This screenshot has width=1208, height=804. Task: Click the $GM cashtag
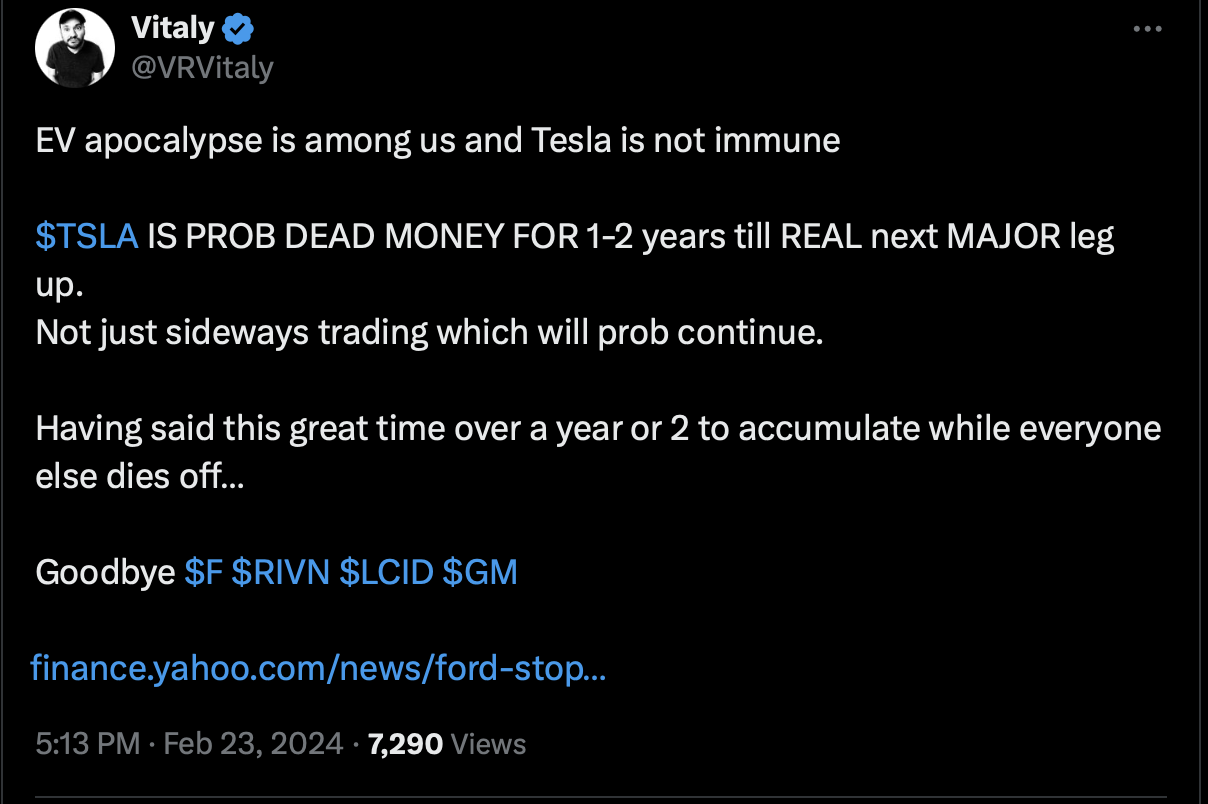pyautogui.click(x=480, y=573)
